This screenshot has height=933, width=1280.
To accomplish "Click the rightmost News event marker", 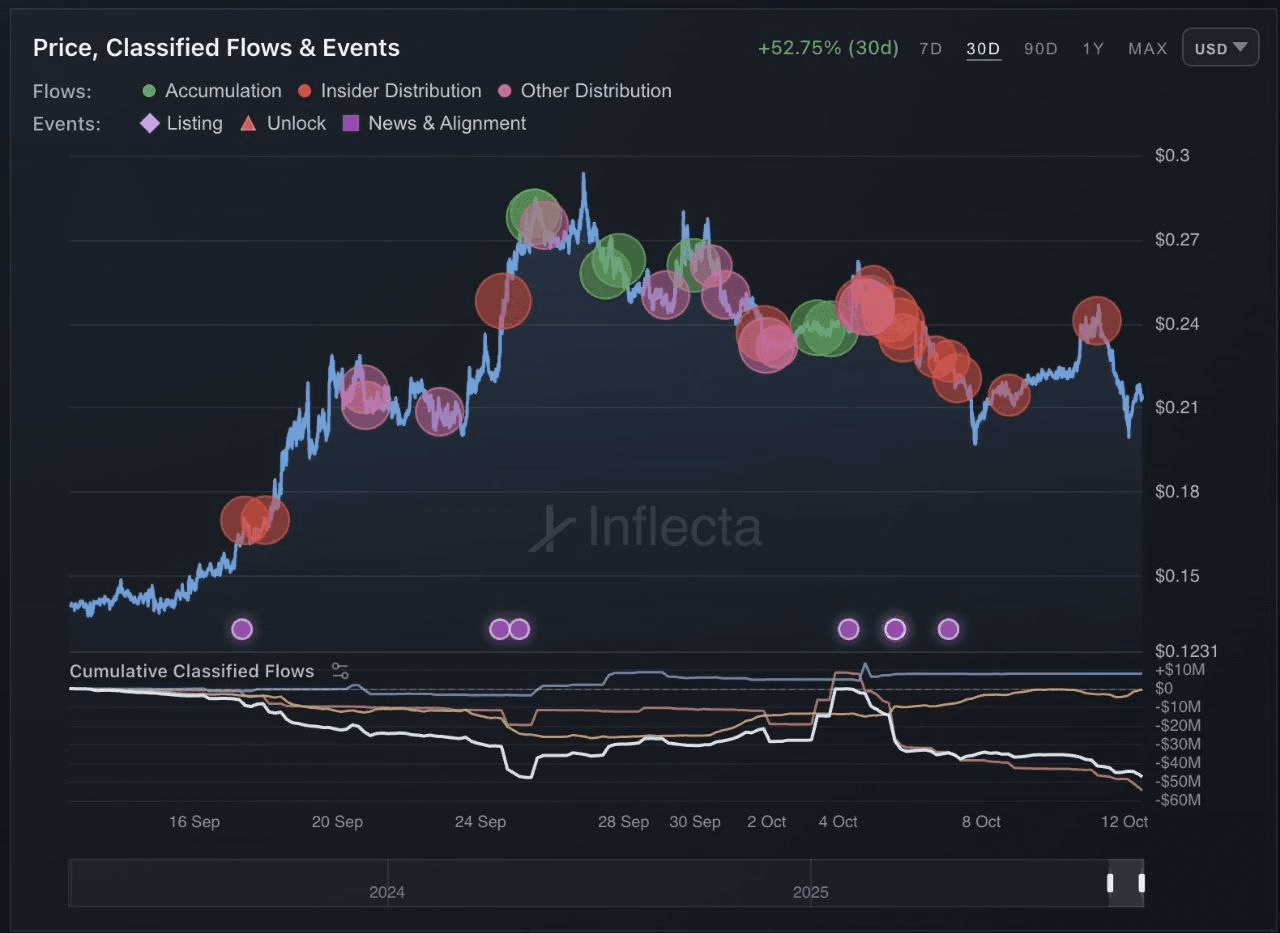I will point(948,629).
